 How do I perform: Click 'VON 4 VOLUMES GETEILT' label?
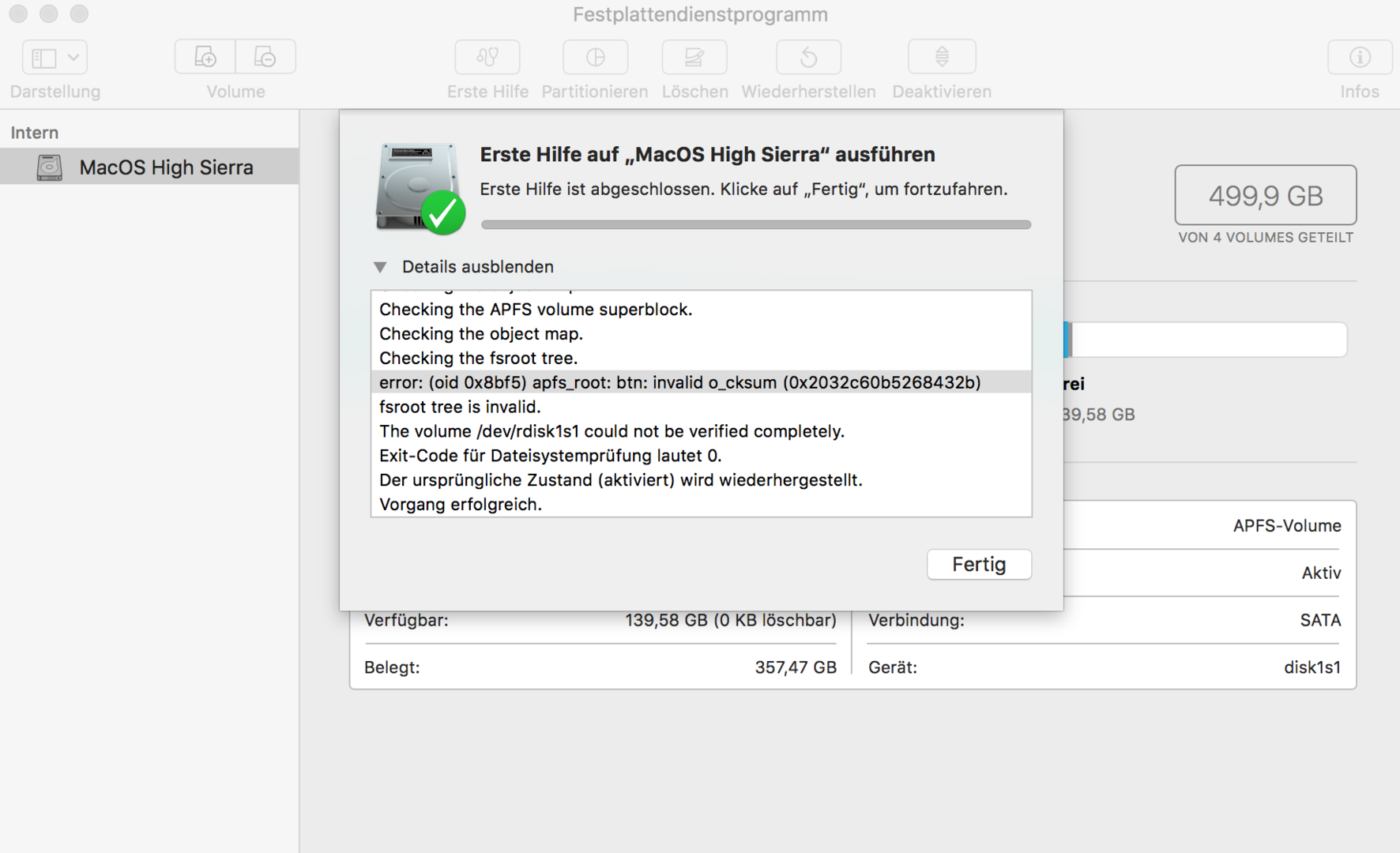(x=1266, y=238)
